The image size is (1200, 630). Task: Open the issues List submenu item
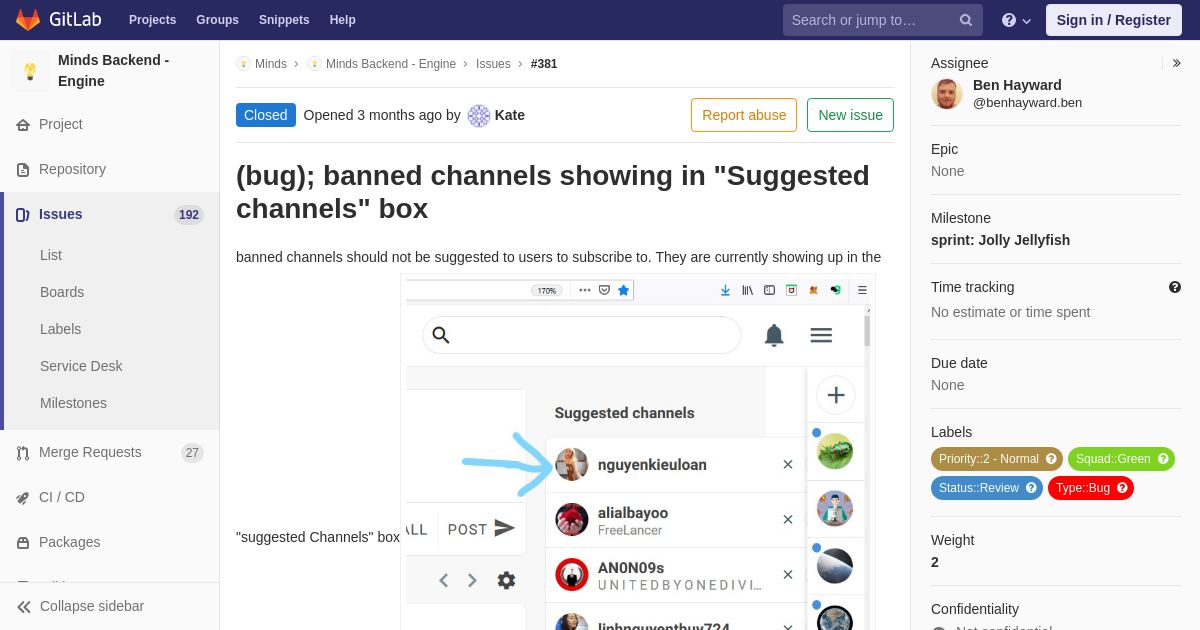click(x=51, y=255)
